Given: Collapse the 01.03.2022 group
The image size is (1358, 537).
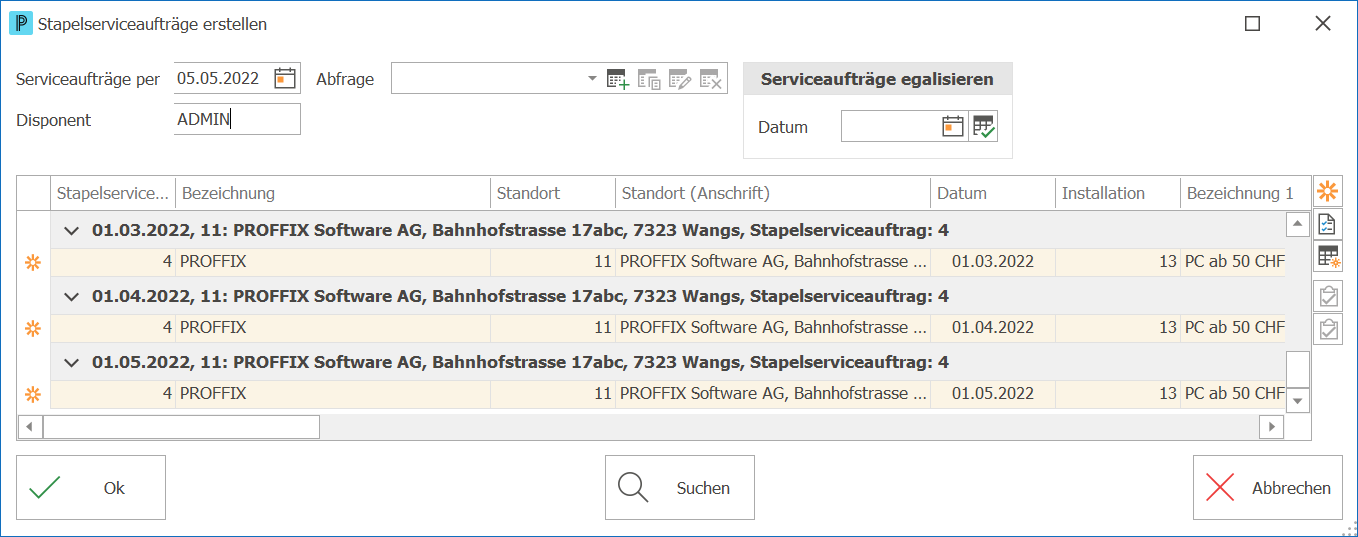Looking at the screenshot, I should pyautogui.click(x=71, y=231).
